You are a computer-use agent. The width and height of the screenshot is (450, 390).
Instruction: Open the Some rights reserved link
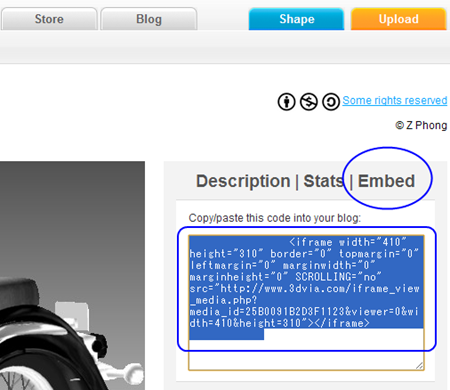tap(395, 100)
